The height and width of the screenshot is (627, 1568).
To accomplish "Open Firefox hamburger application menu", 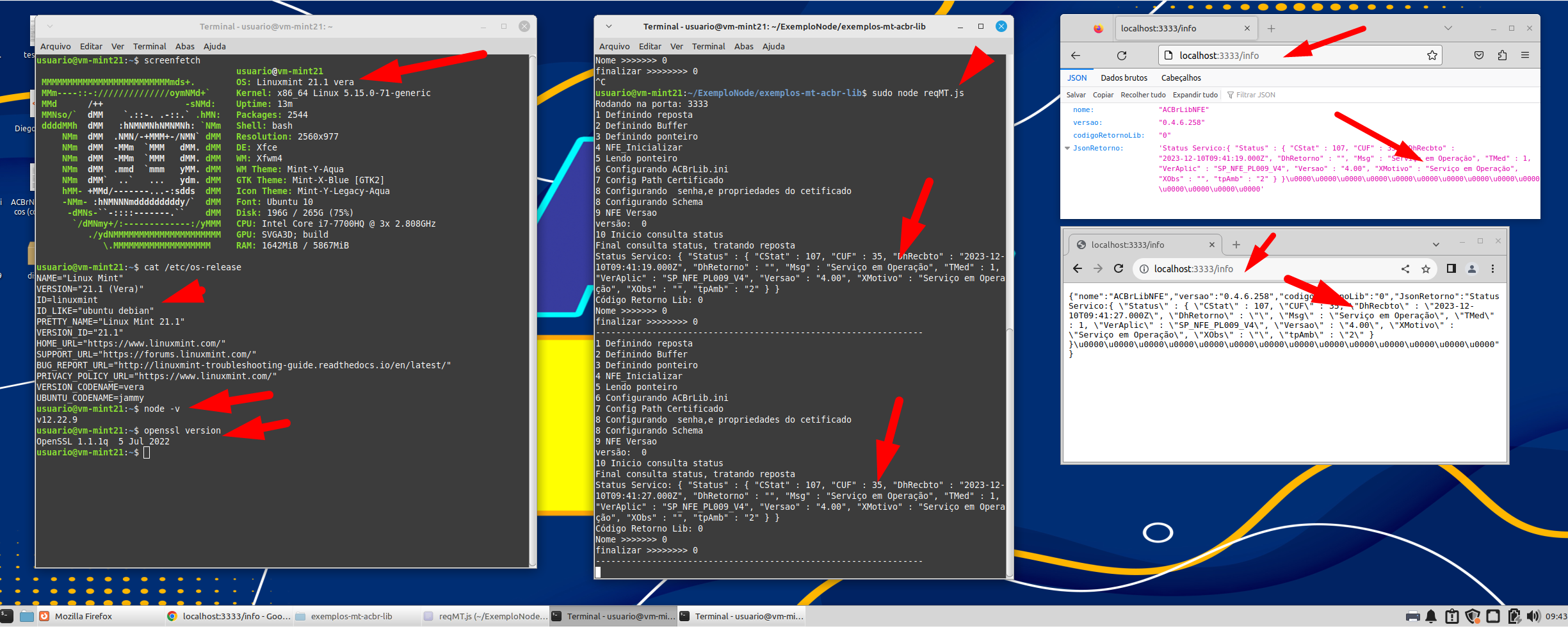I will pyautogui.click(x=1525, y=56).
